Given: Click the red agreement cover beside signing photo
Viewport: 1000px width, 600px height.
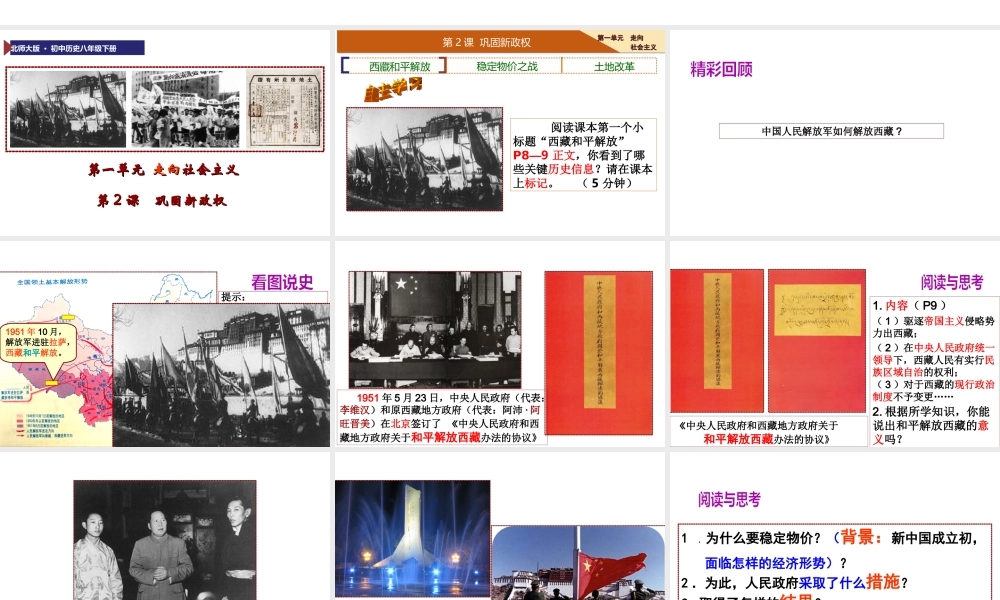Looking at the screenshot, I should point(599,353).
